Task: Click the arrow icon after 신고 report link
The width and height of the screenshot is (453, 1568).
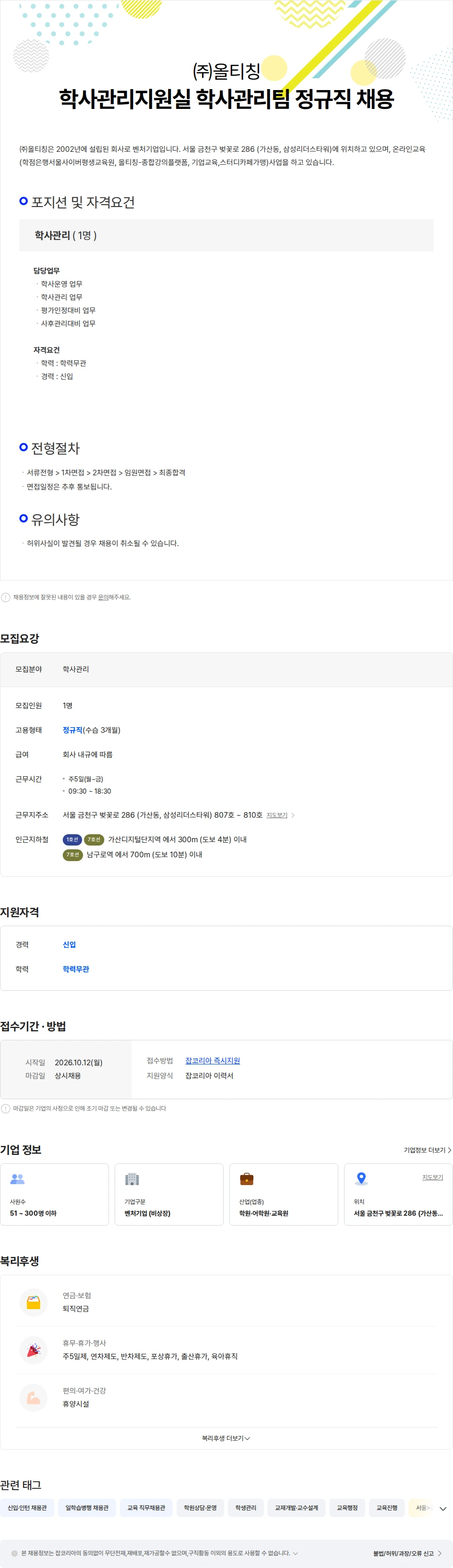Action: click(440, 1553)
